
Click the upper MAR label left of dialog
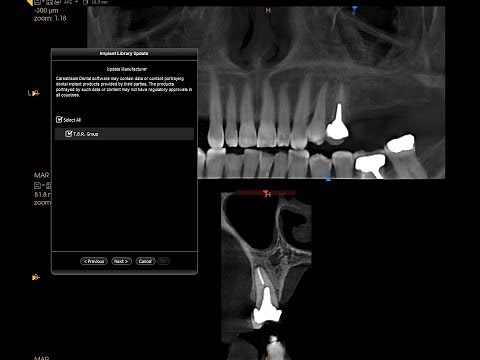pos(42,175)
